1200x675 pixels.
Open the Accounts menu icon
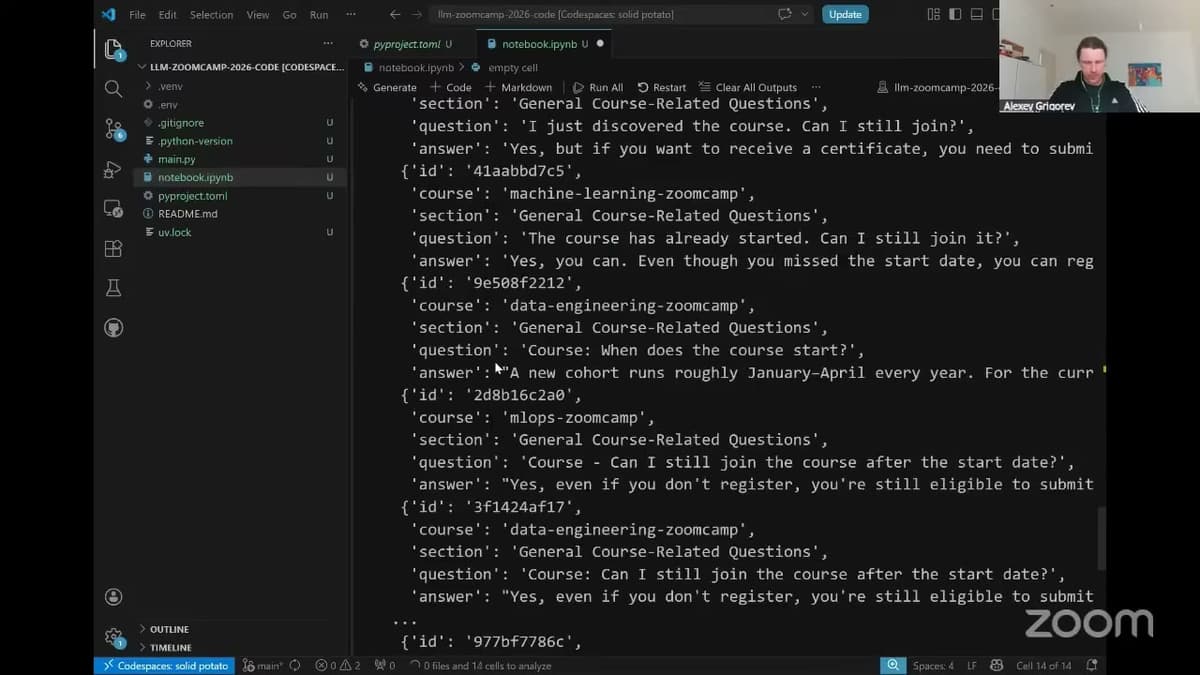point(113,597)
